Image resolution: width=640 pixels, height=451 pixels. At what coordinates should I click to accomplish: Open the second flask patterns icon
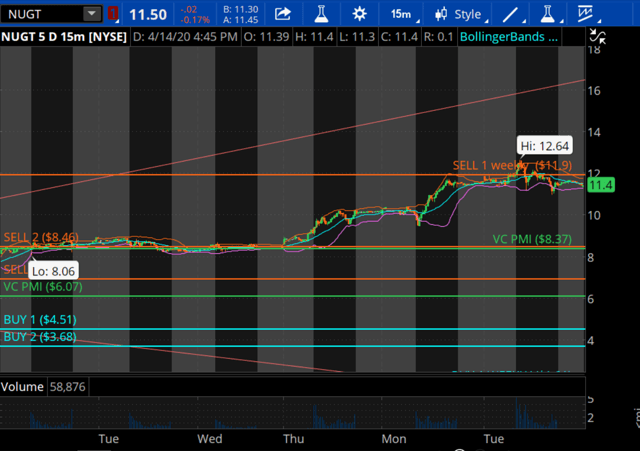(549, 14)
